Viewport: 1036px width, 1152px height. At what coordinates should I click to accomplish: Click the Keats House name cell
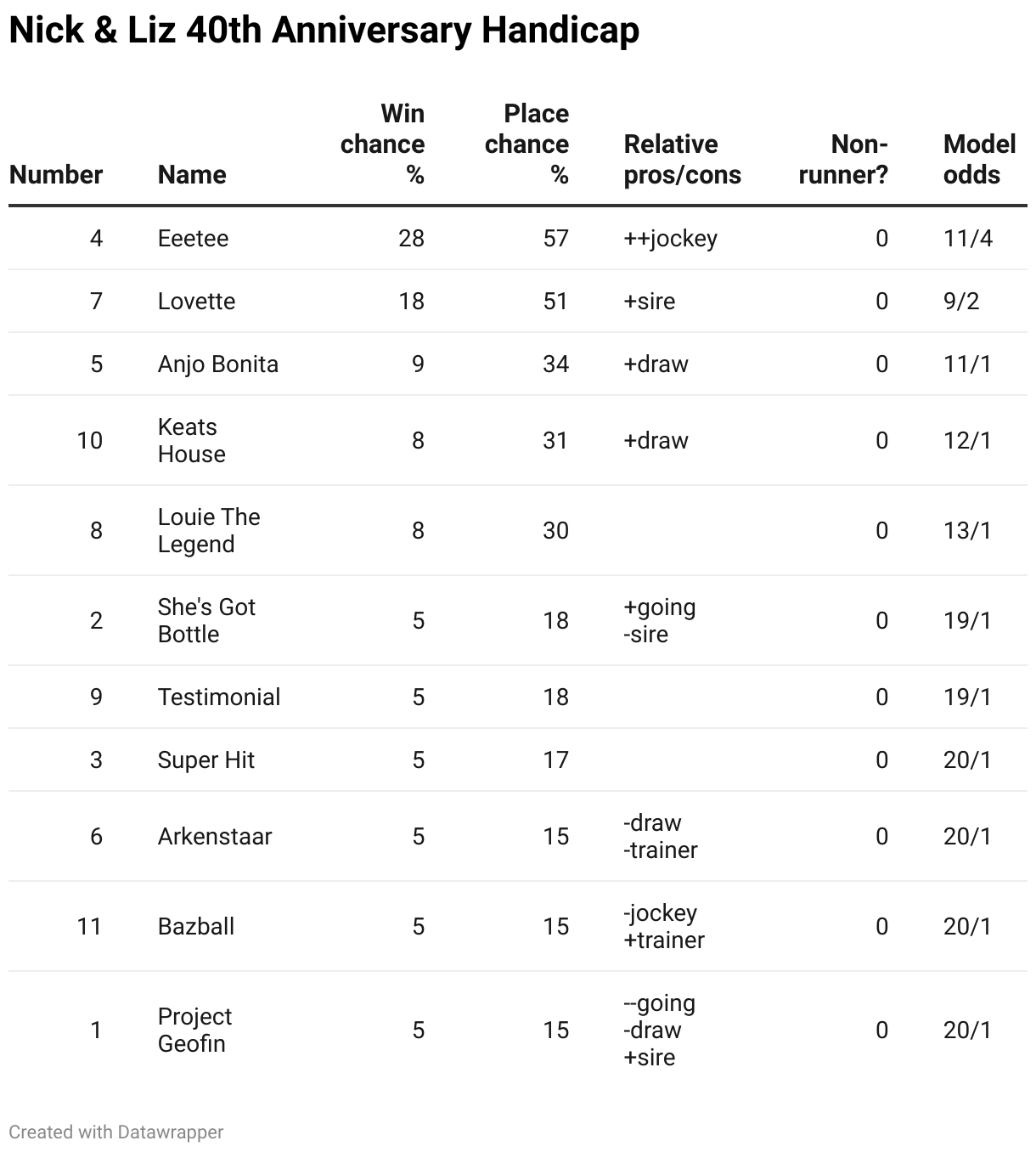coord(192,440)
